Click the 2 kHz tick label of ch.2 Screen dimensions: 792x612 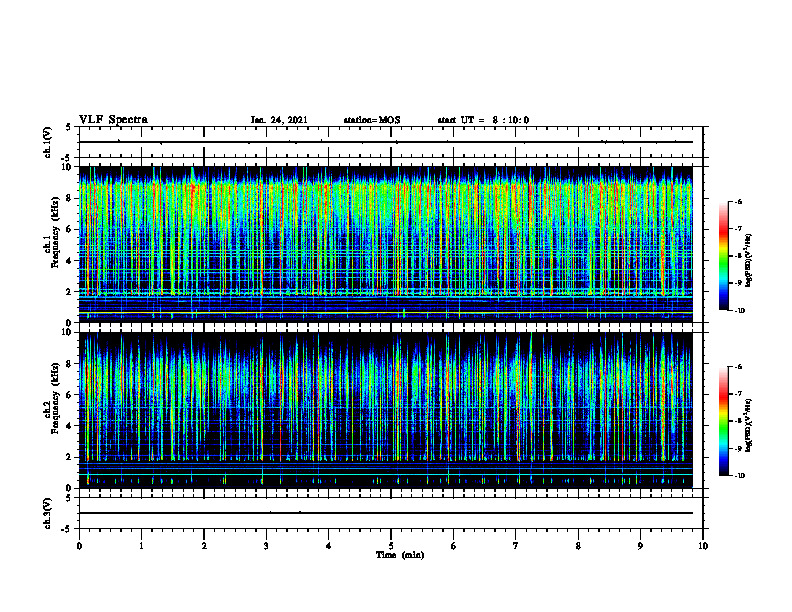point(70,457)
